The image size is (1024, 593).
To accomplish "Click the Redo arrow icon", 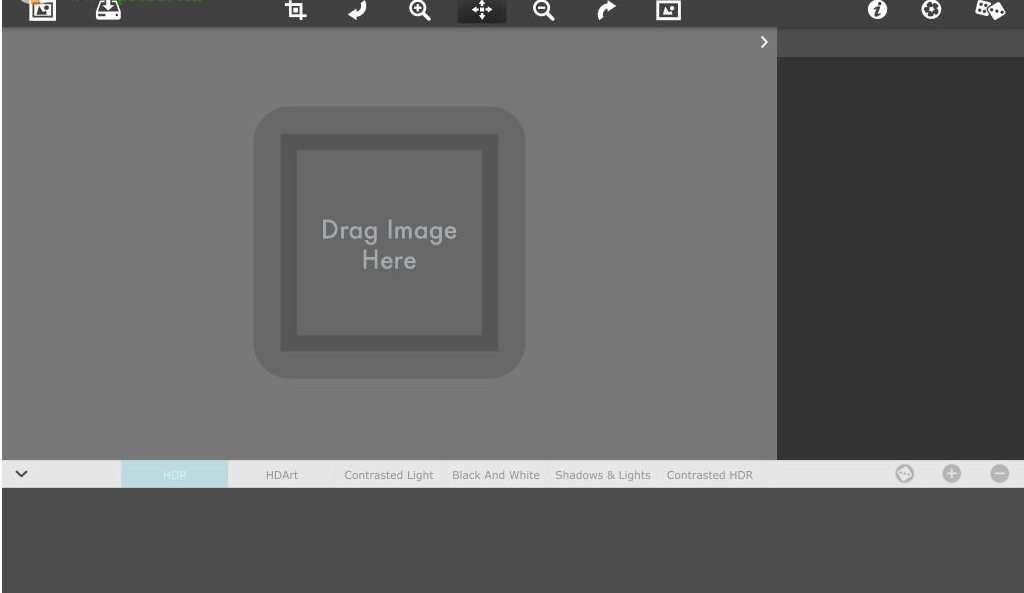I will pos(606,12).
